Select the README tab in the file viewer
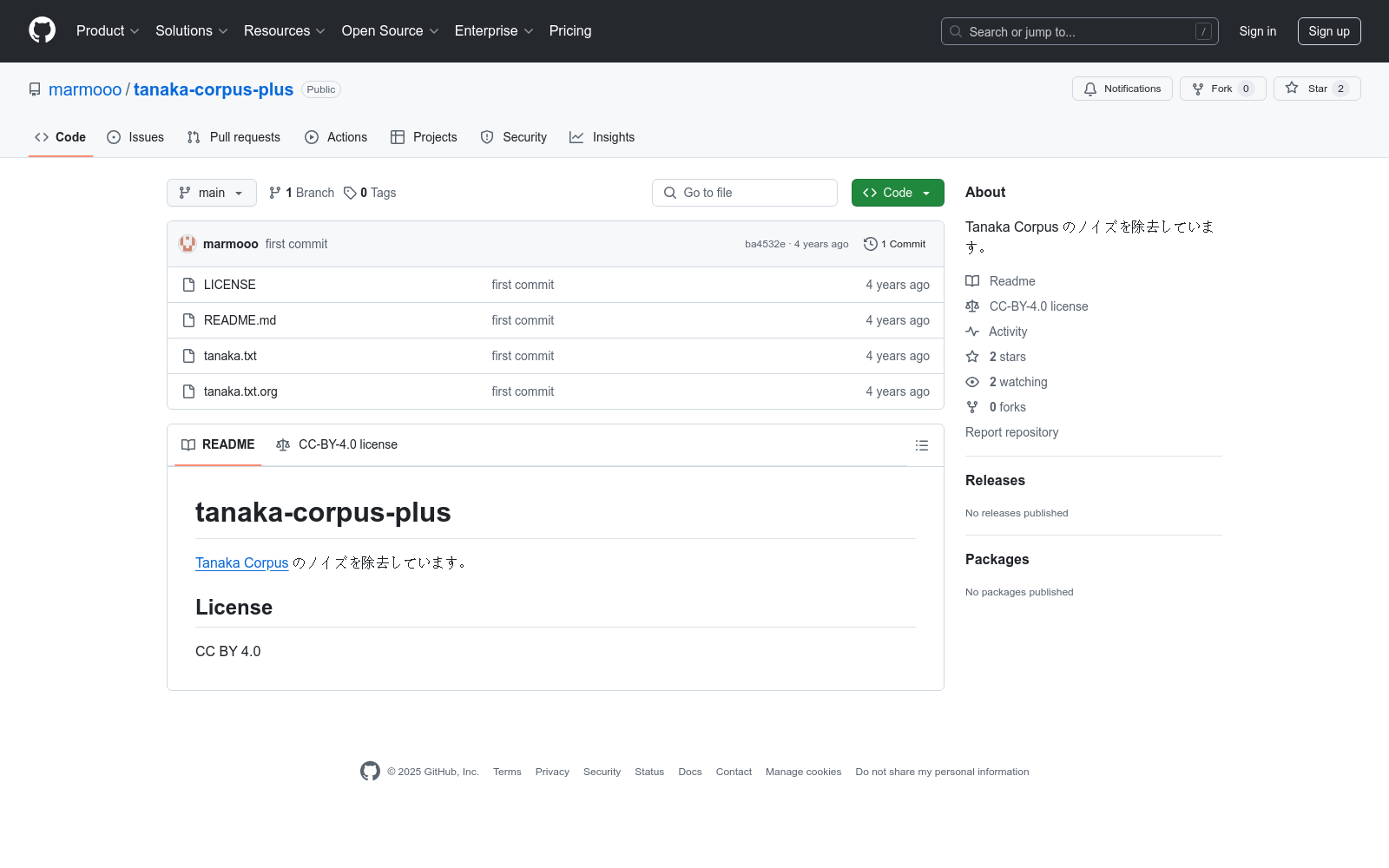1389x868 pixels. pos(218,444)
